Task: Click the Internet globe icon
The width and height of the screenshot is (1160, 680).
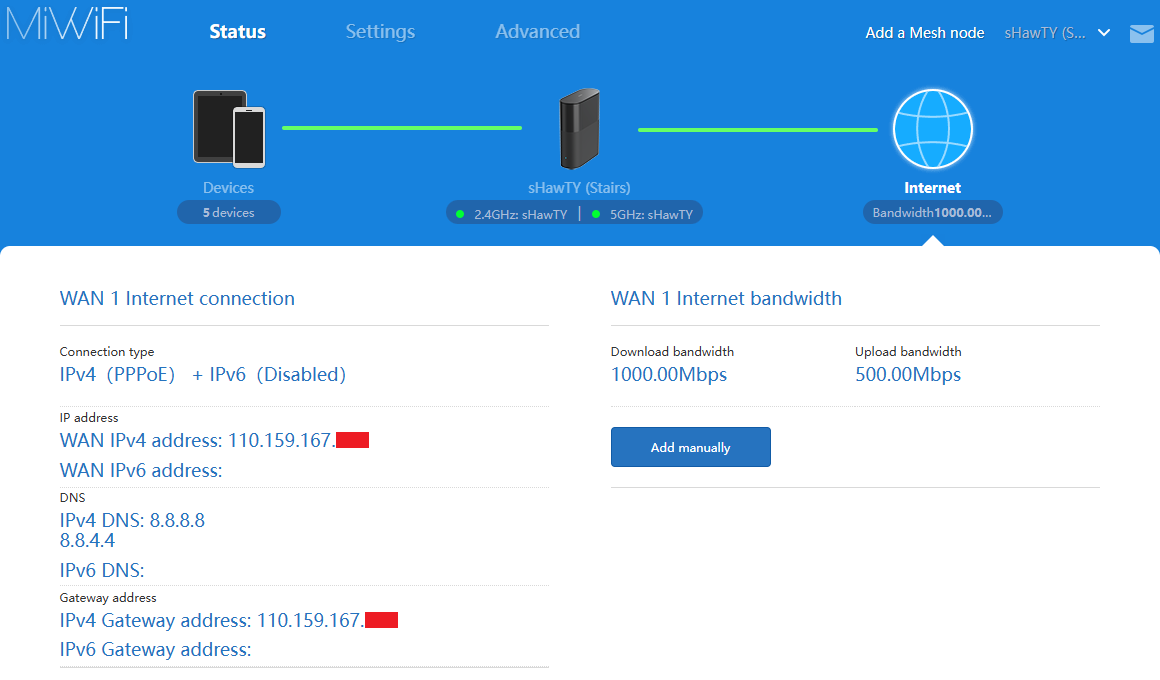Action: point(932,128)
